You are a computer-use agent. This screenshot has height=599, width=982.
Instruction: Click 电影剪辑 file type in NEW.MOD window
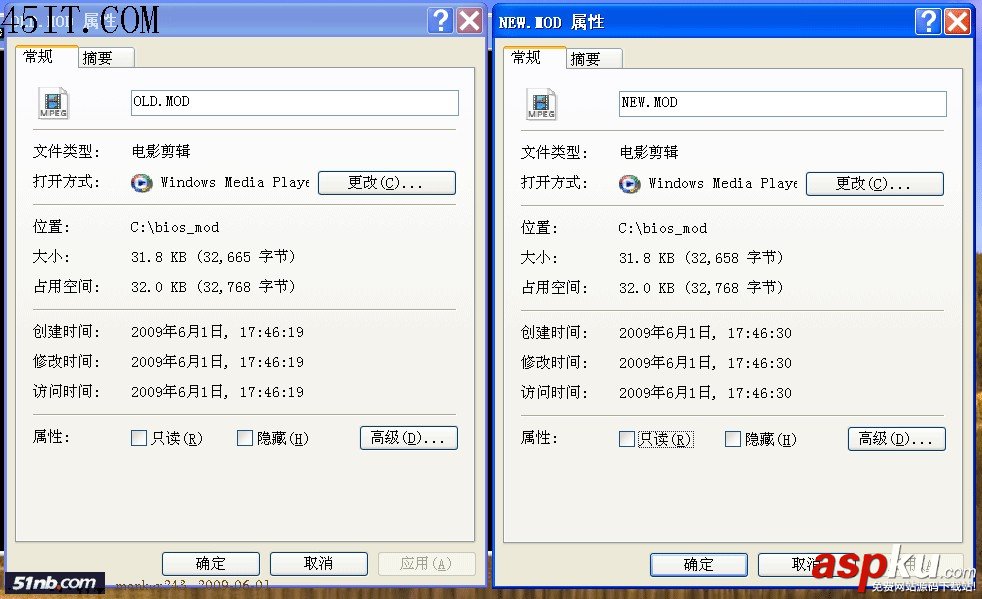click(649, 153)
